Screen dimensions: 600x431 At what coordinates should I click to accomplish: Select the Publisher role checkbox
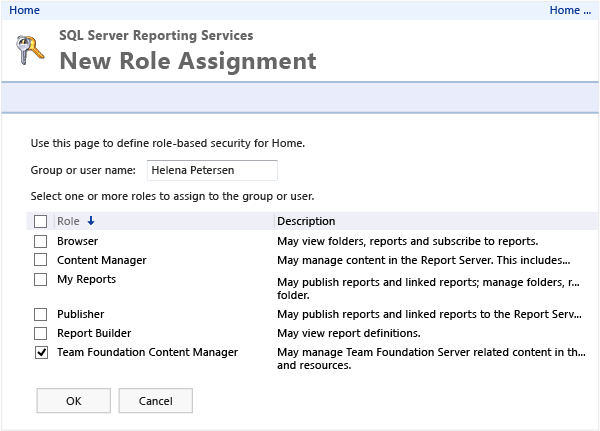(x=41, y=315)
